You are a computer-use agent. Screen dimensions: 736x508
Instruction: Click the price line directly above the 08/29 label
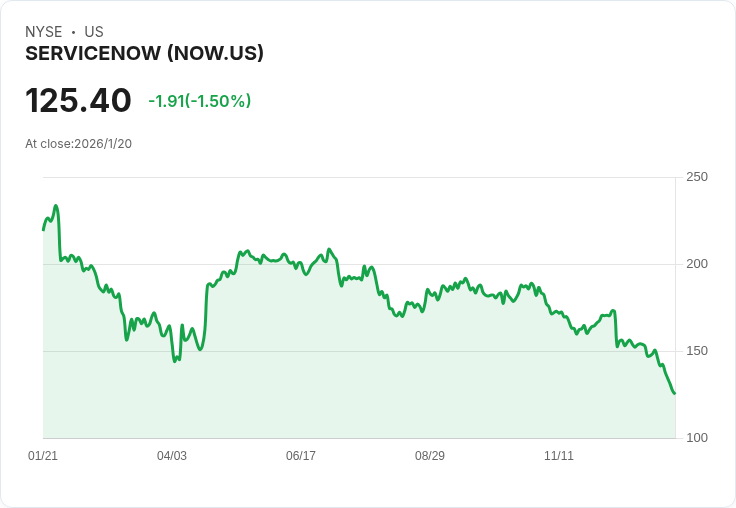click(x=430, y=294)
